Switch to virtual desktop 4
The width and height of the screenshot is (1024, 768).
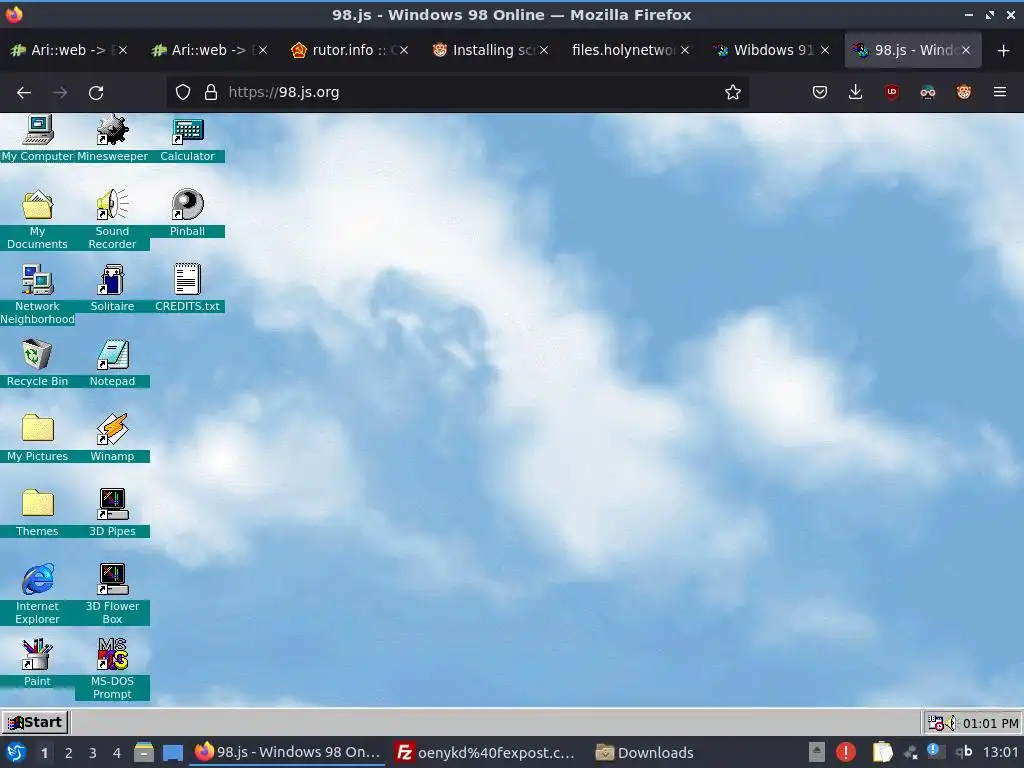tap(117, 753)
